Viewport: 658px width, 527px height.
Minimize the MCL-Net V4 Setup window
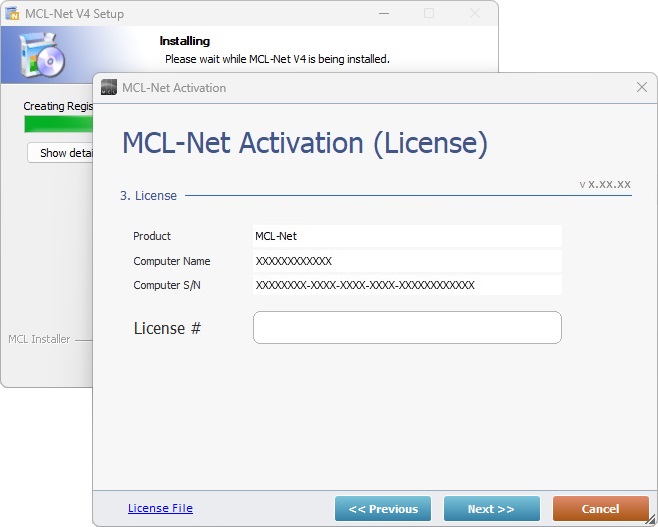click(384, 13)
